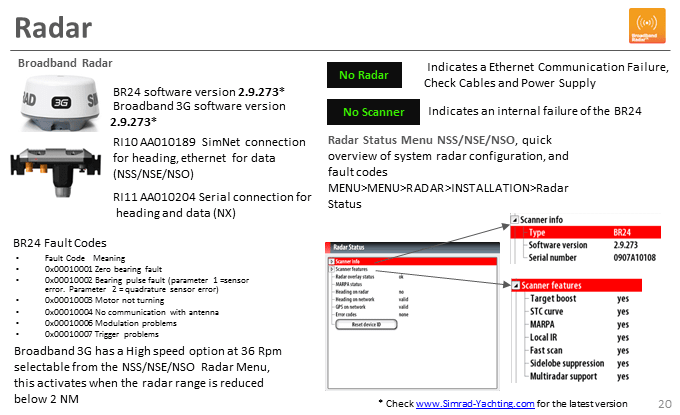Click the Radar slide title
The image size is (680, 415).
pyautogui.click(x=53, y=28)
